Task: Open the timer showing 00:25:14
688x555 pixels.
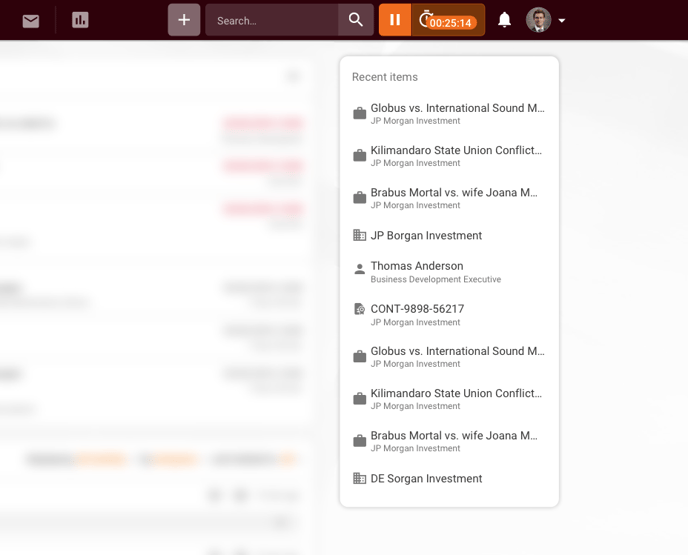Action: click(448, 20)
